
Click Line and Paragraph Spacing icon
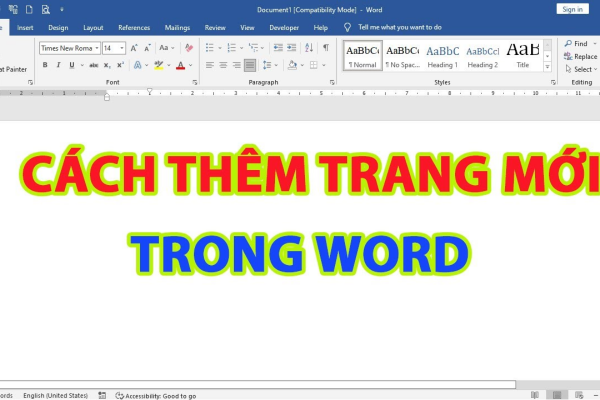point(267,65)
